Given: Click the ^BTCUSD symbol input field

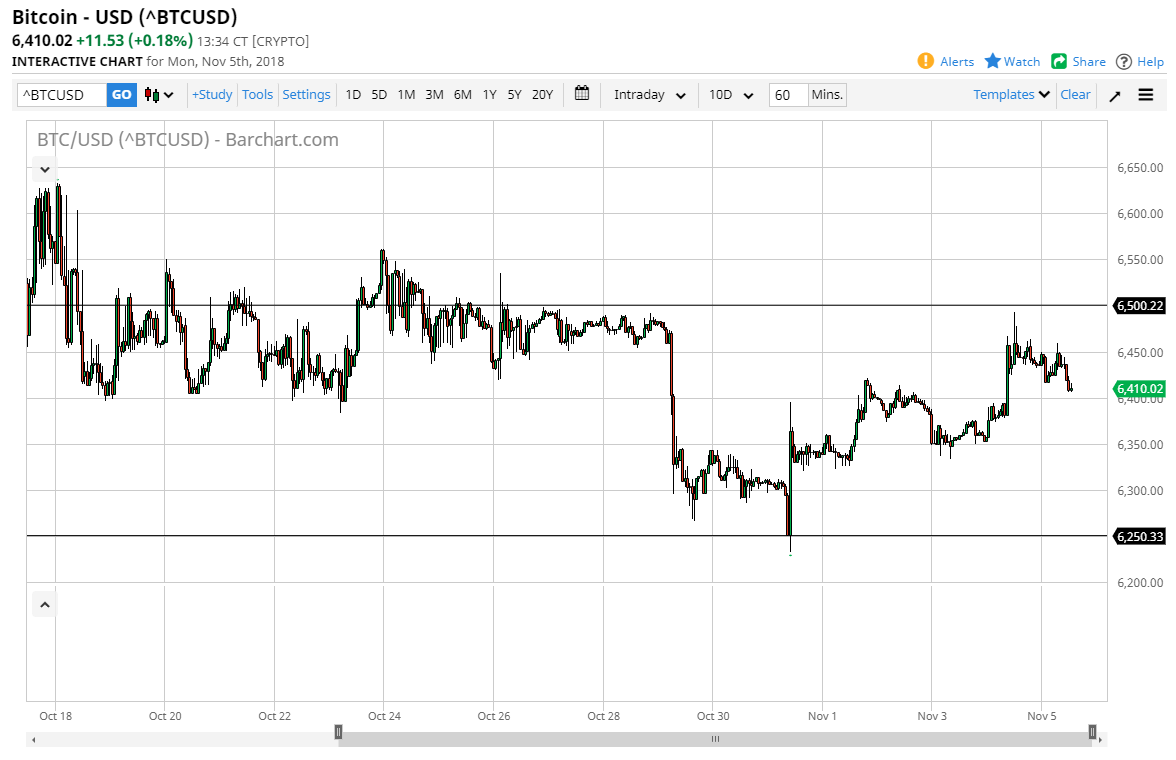Looking at the screenshot, I should tap(60, 94).
